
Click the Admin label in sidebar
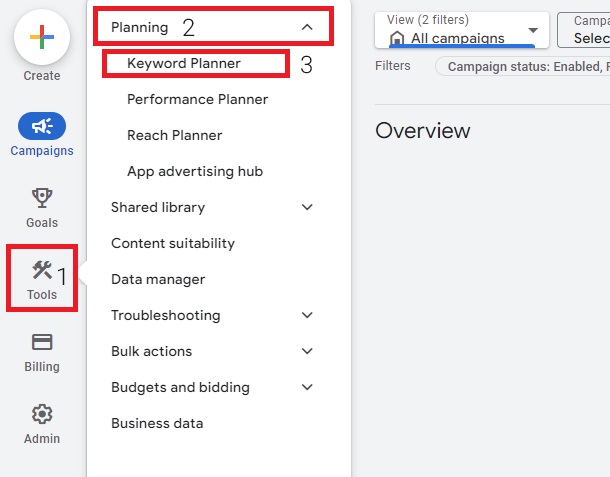point(42,438)
